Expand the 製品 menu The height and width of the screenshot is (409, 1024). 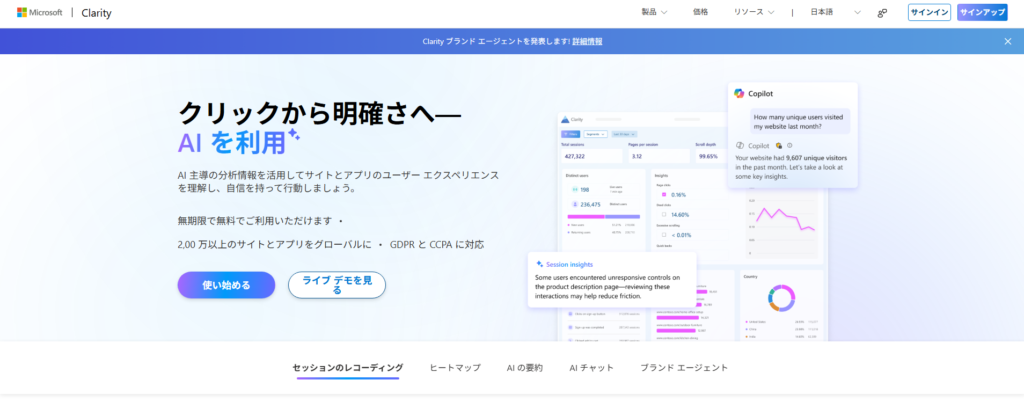pyautogui.click(x=654, y=12)
